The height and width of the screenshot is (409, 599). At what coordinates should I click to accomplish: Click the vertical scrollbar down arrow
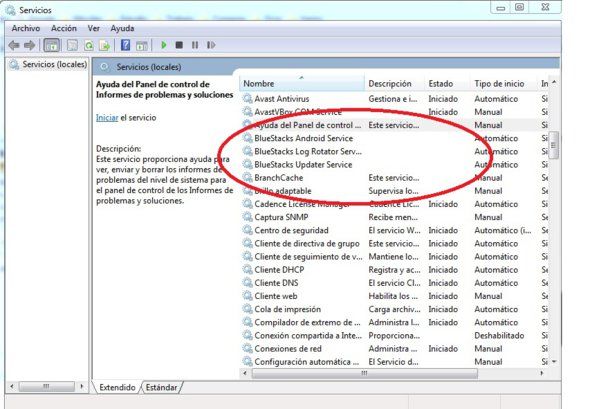554,361
